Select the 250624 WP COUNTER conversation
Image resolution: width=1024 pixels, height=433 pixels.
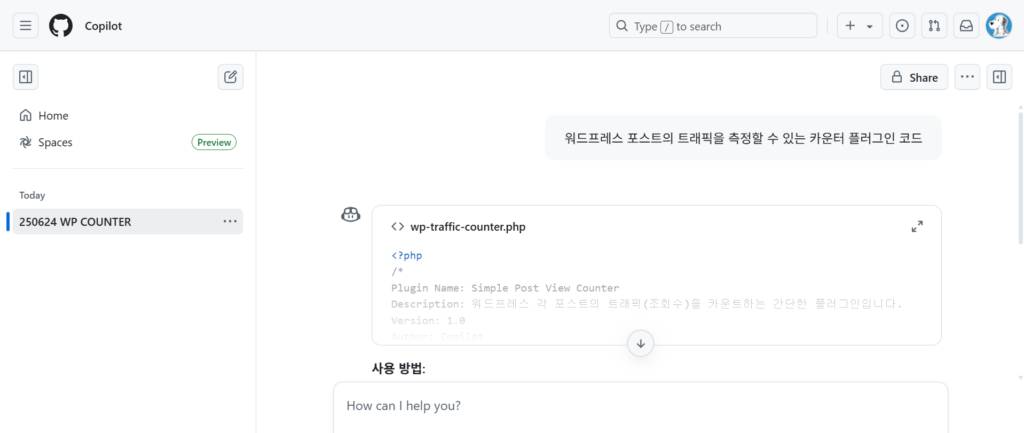[128, 221]
